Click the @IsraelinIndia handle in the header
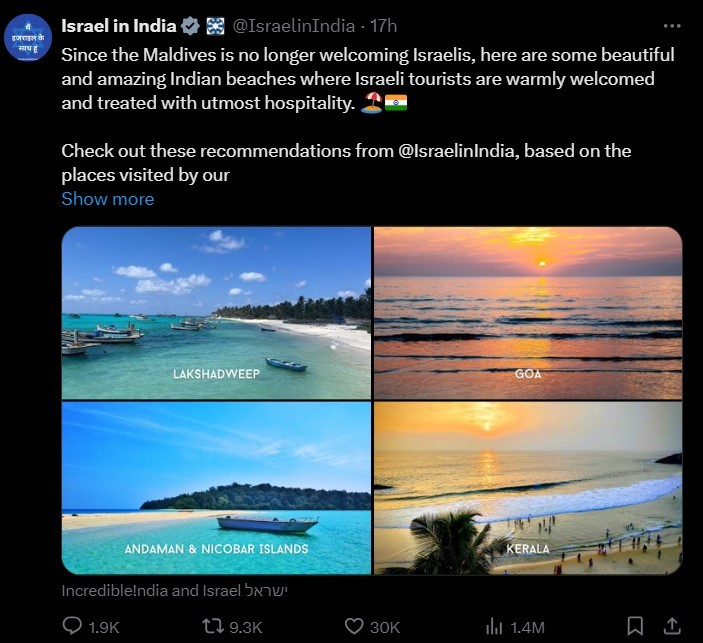 (x=292, y=26)
